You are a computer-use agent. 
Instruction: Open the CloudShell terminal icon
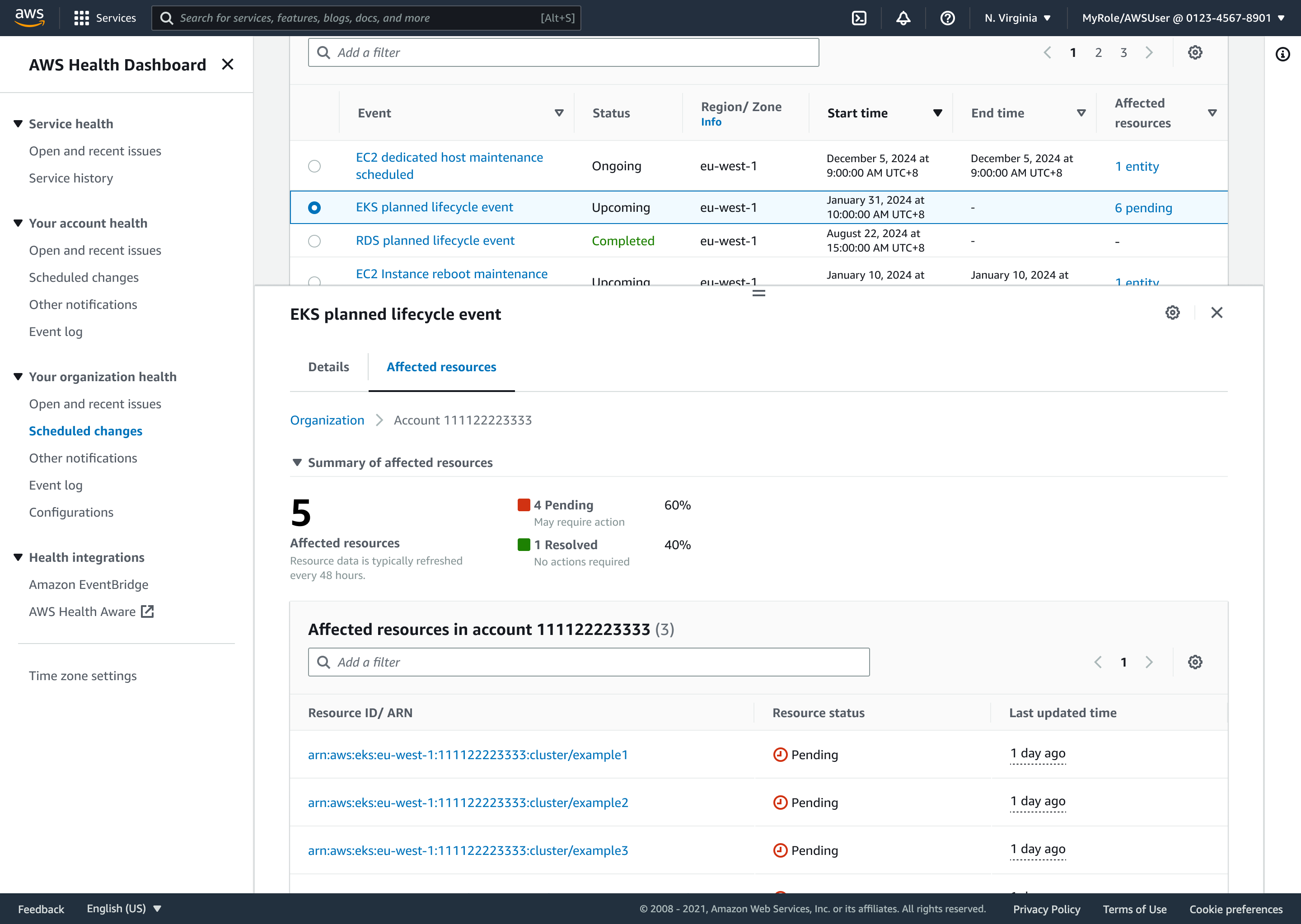click(x=859, y=18)
